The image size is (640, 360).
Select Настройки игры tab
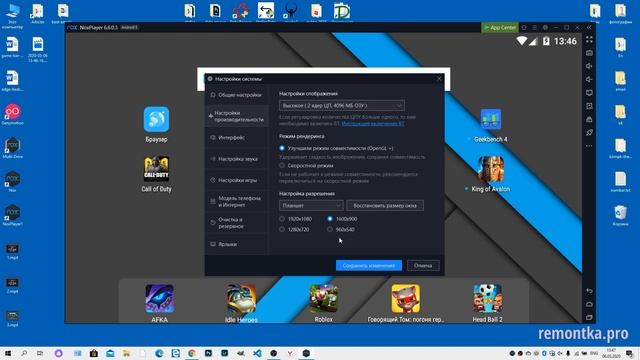point(237,180)
